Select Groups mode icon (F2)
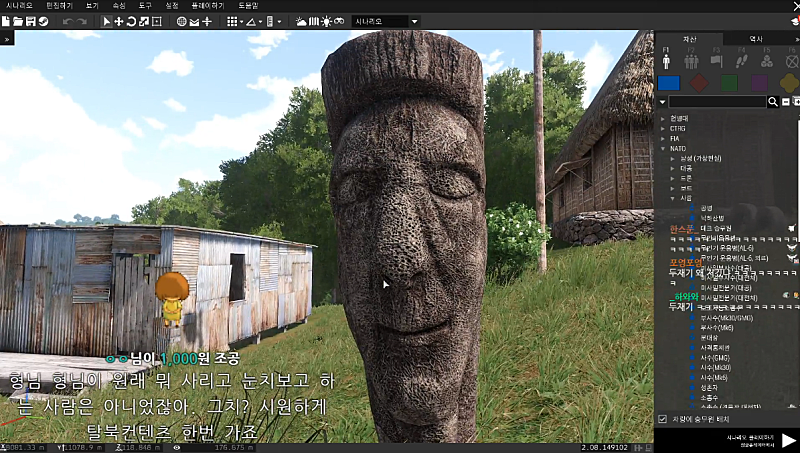Viewport: 800px width, 453px height. point(692,60)
